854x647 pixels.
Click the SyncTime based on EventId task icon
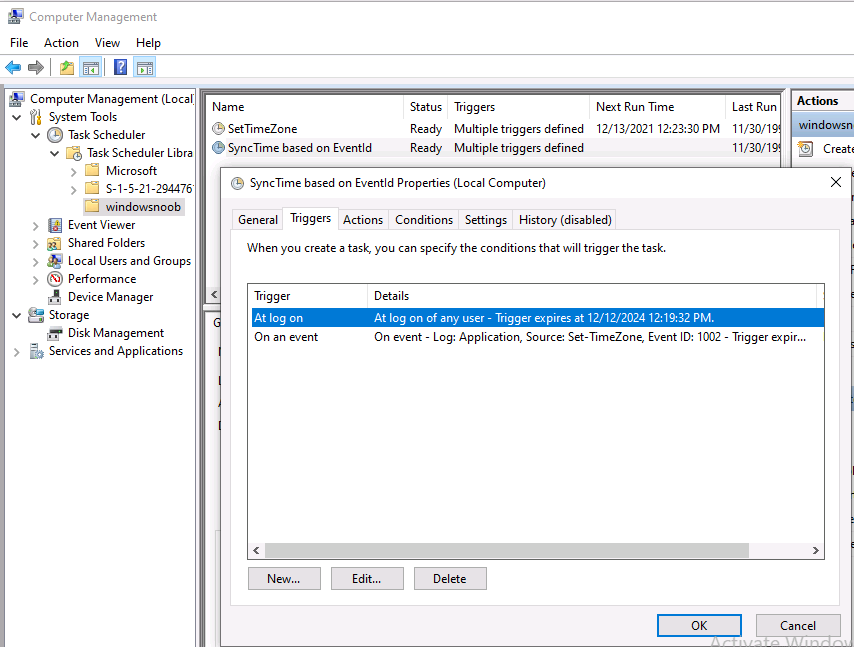tap(218, 148)
